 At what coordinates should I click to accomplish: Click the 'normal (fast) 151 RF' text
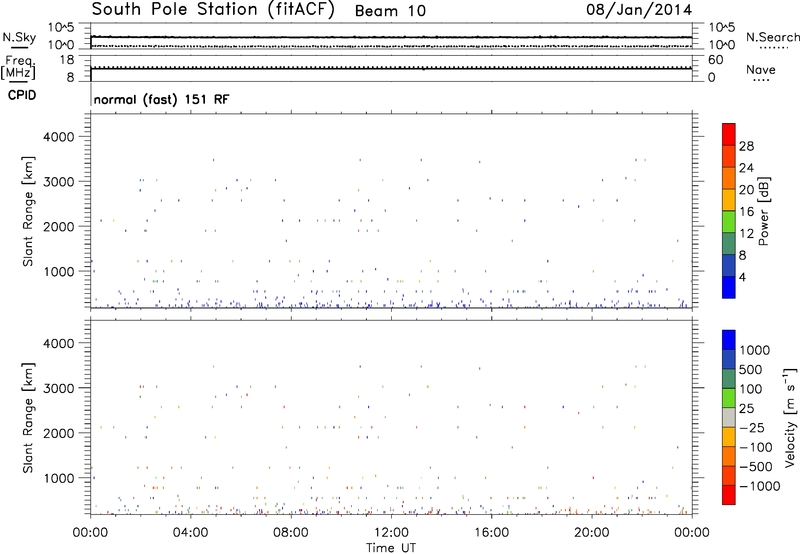(x=161, y=99)
